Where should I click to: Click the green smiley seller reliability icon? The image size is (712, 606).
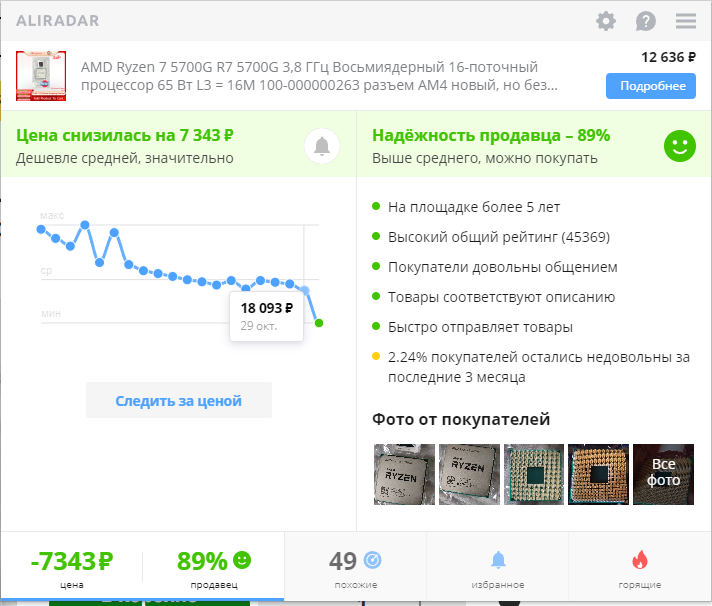click(680, 146)
